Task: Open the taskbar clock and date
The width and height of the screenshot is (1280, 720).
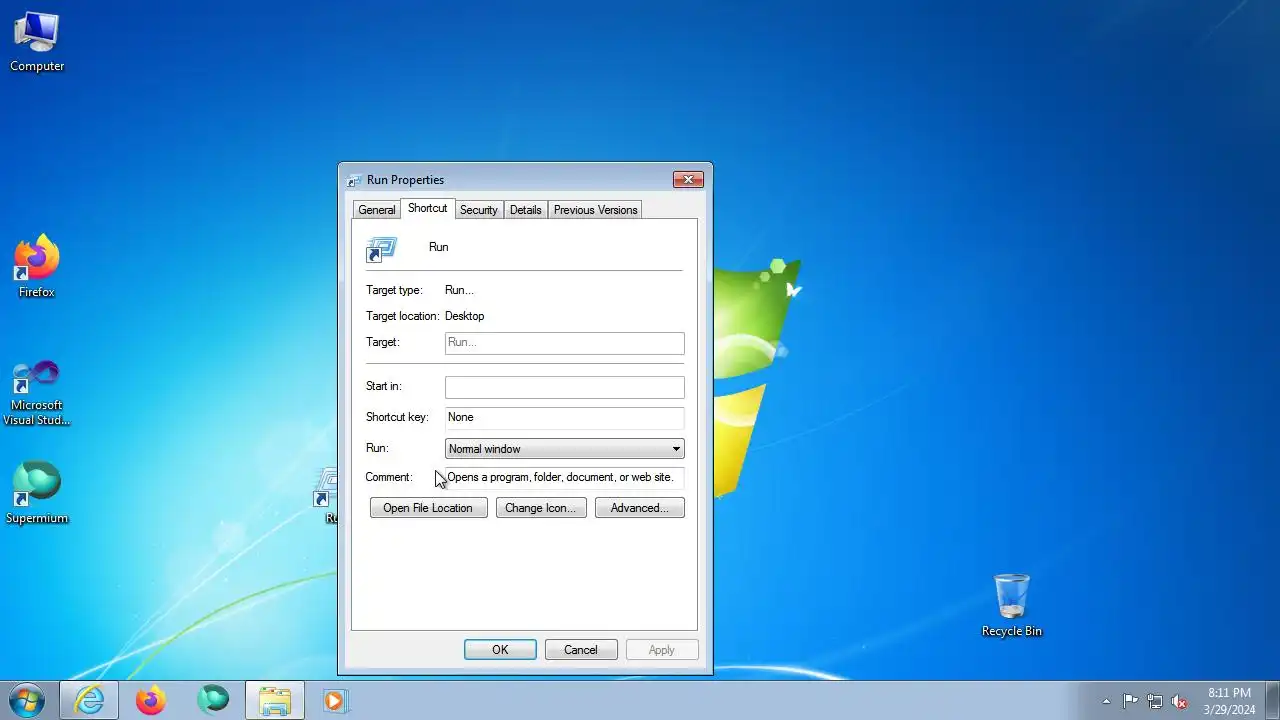Action: (x=1229, y=700)
